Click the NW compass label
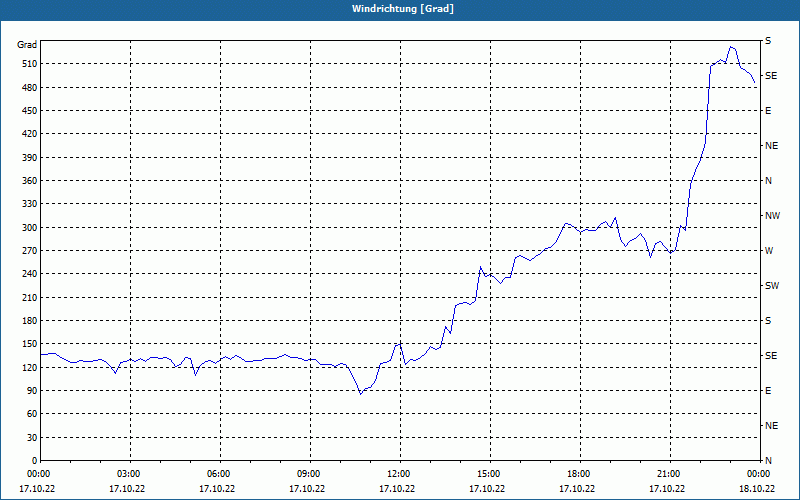800x500 pixels. coord(772,216)
